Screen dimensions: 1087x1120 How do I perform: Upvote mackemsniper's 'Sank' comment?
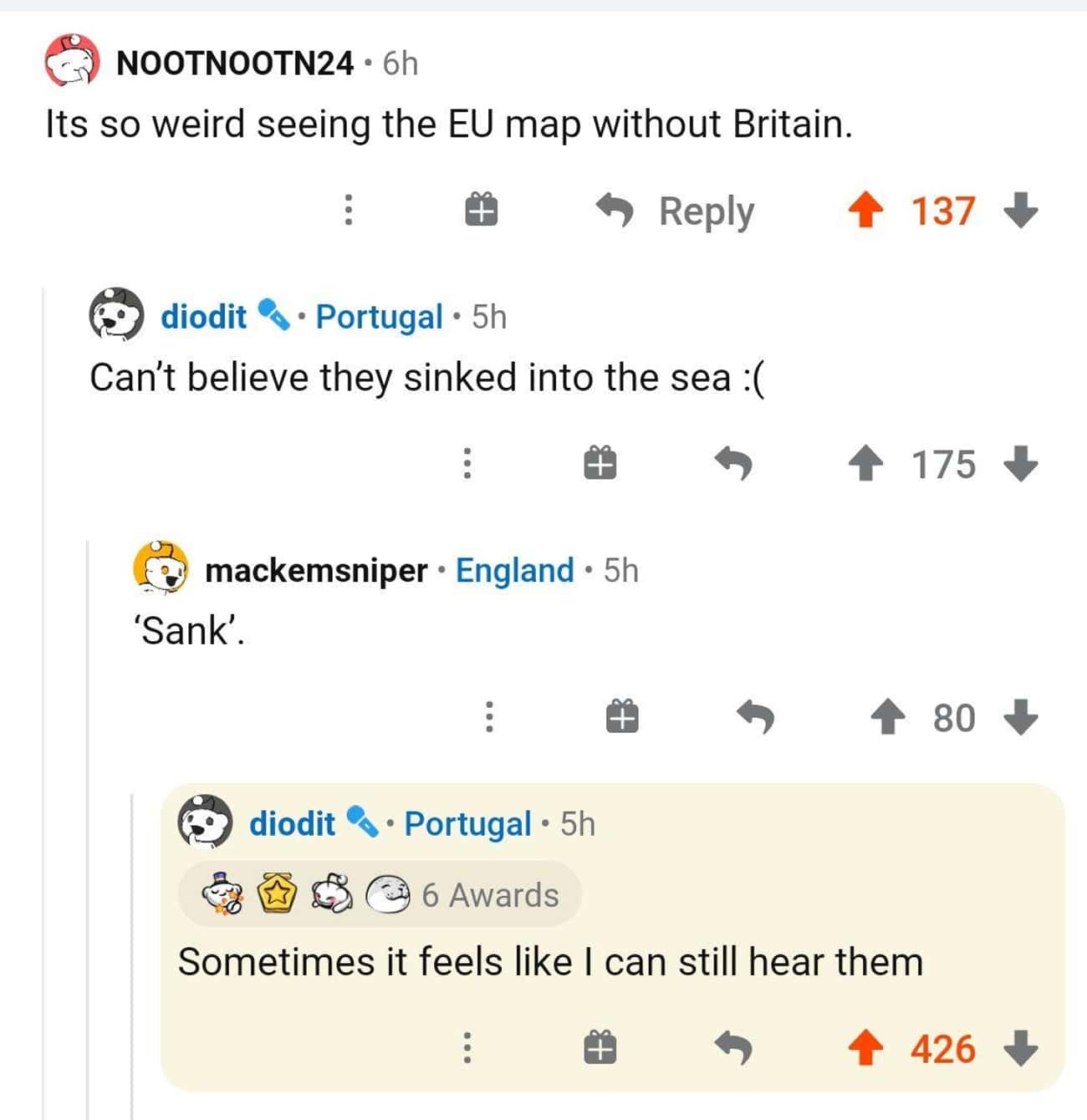pos(888,717)
